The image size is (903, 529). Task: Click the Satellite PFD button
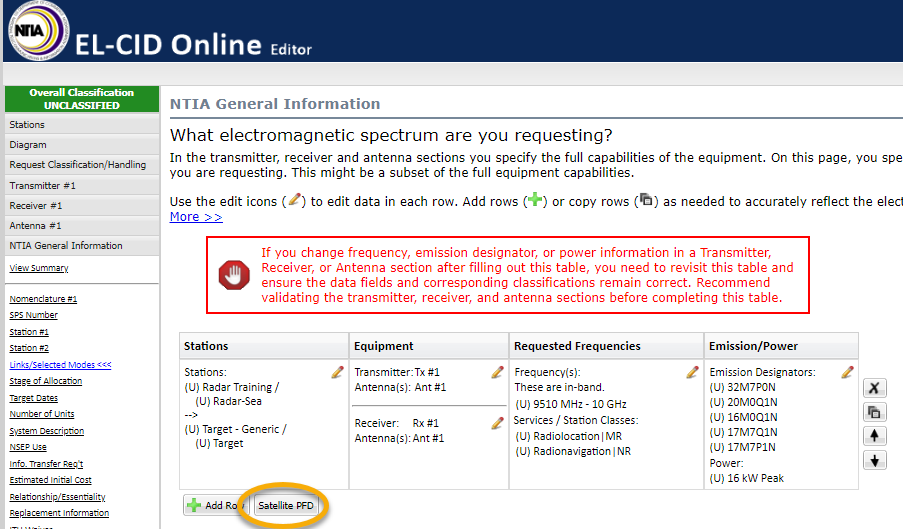tap(286, 506)
